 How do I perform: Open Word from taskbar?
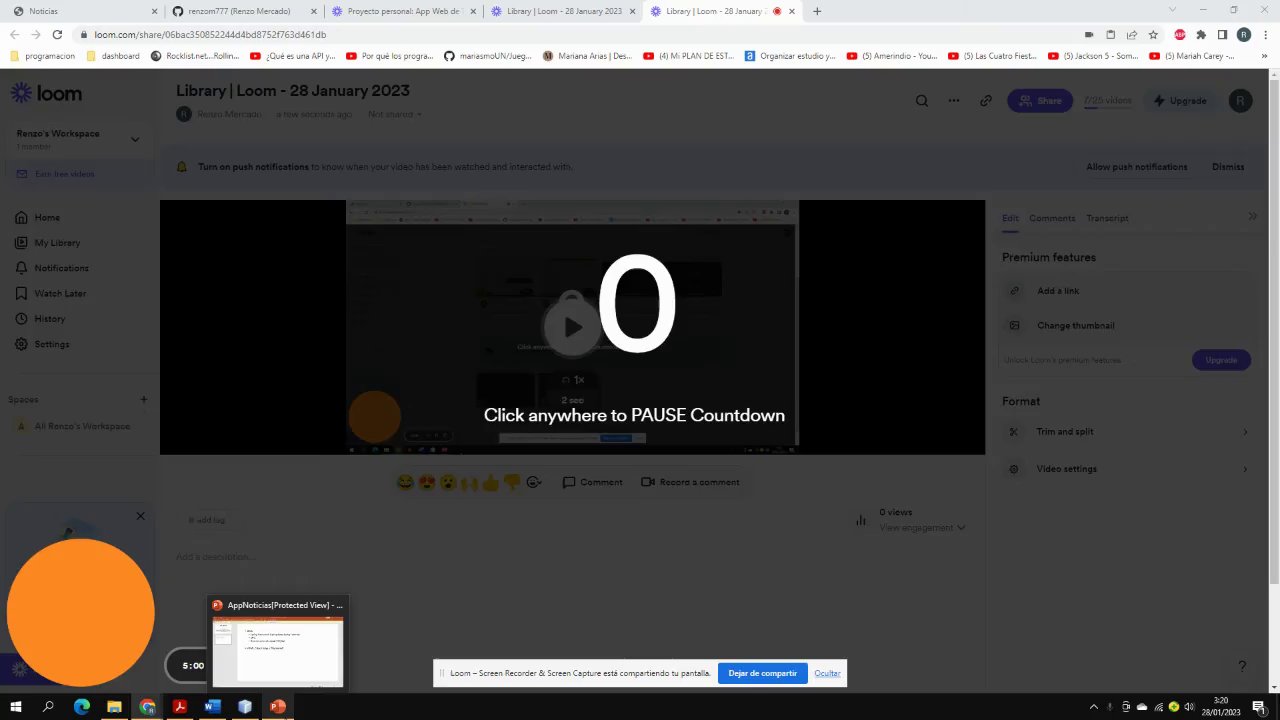point(212,706)
